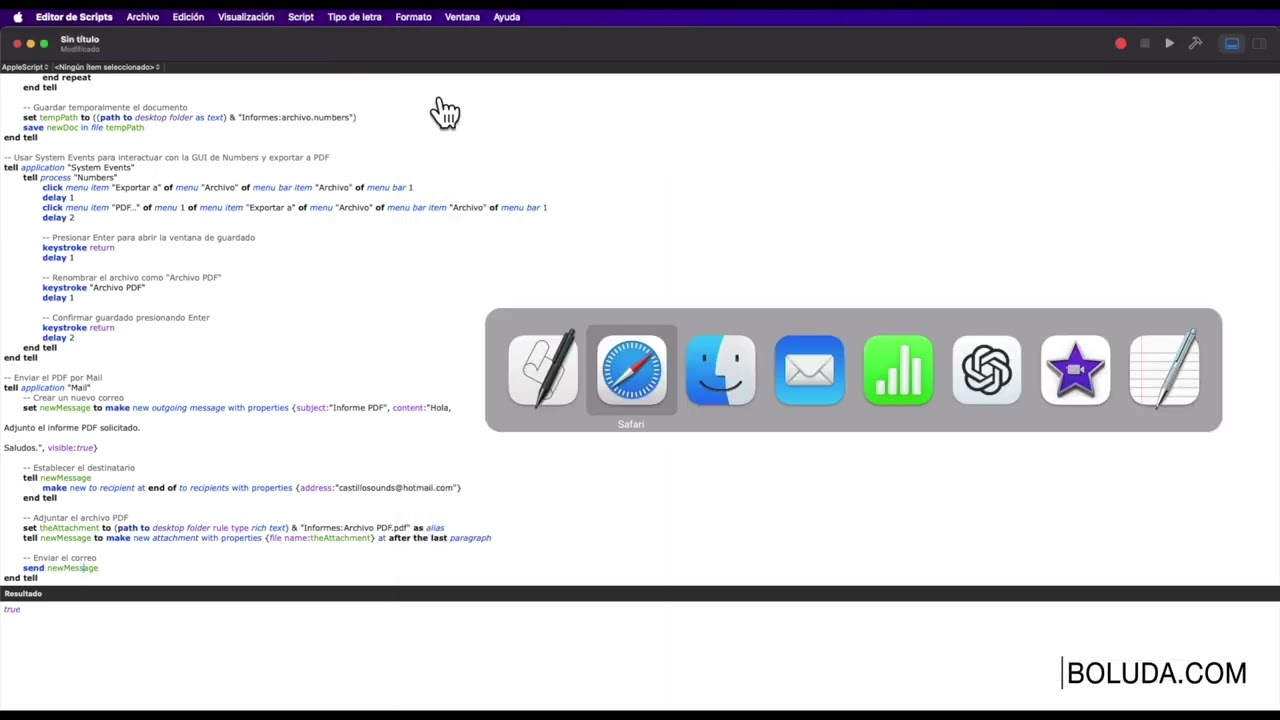
Task: Click comment Usar System Events para interactuar
Action: click(x=166, y=158)
